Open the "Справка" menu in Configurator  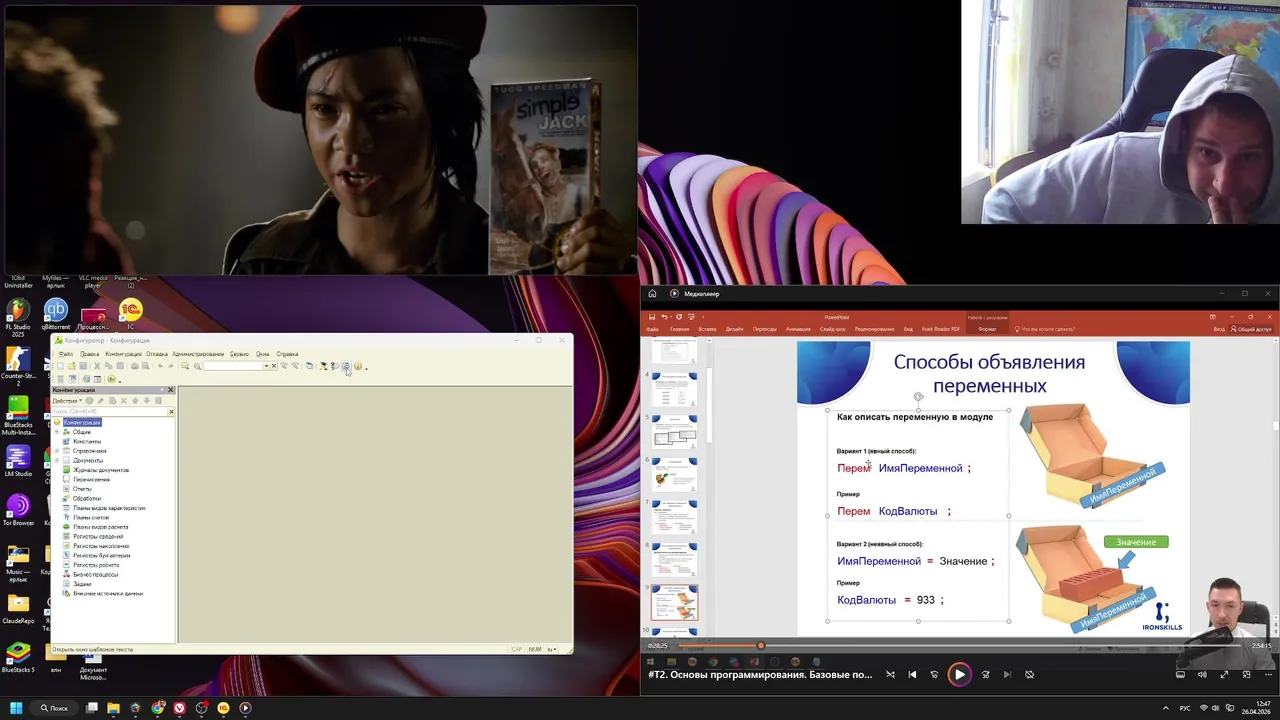tap(287, 354)
